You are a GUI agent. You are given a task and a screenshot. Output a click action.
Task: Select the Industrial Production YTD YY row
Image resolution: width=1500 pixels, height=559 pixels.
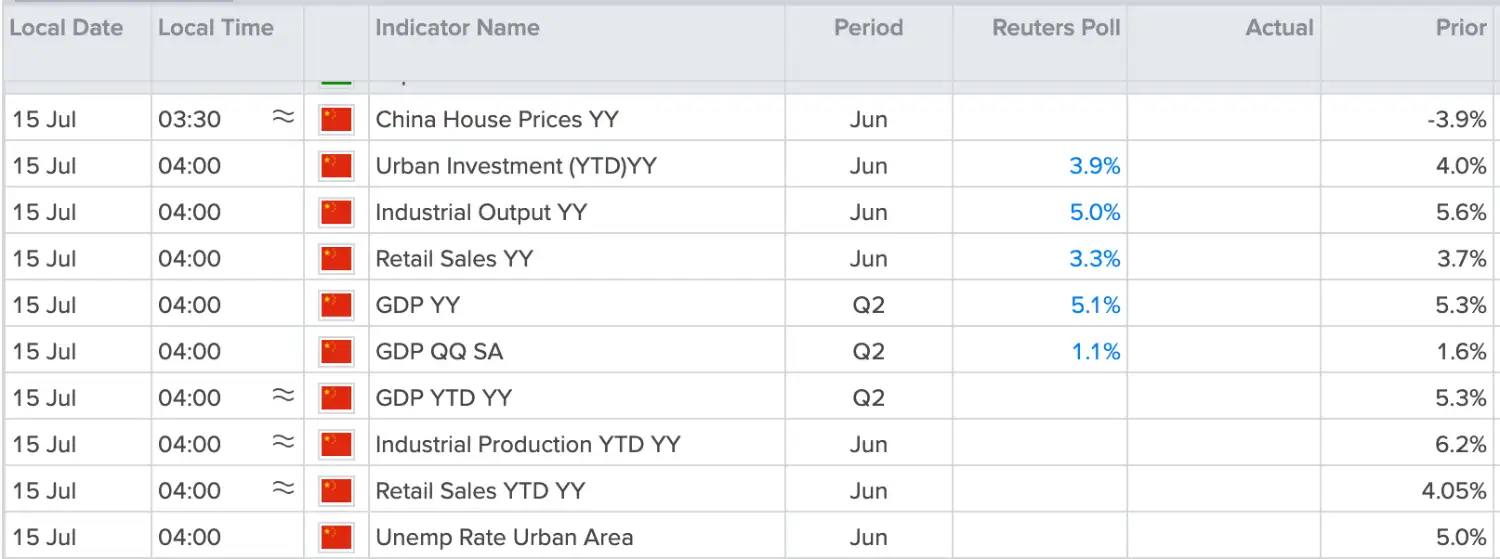[750, 444]
